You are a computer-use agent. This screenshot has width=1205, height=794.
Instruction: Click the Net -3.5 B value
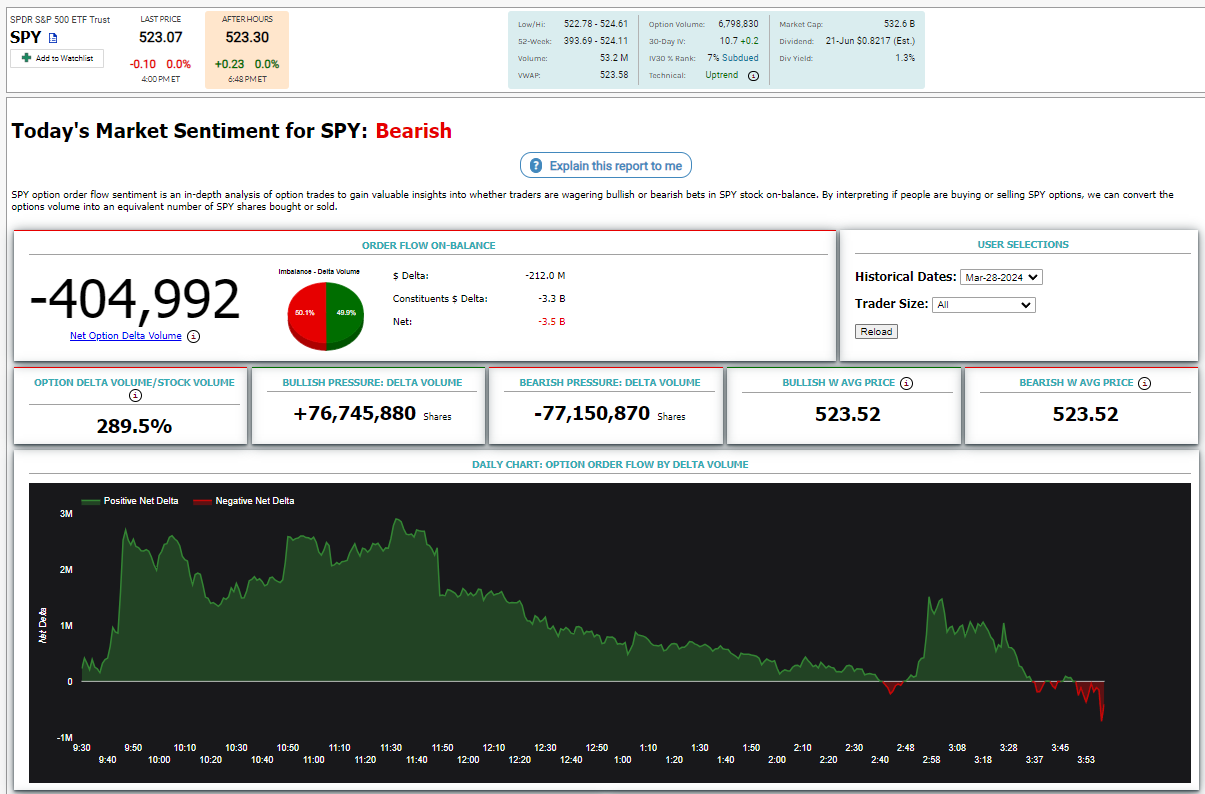click(x=552, y=322)
